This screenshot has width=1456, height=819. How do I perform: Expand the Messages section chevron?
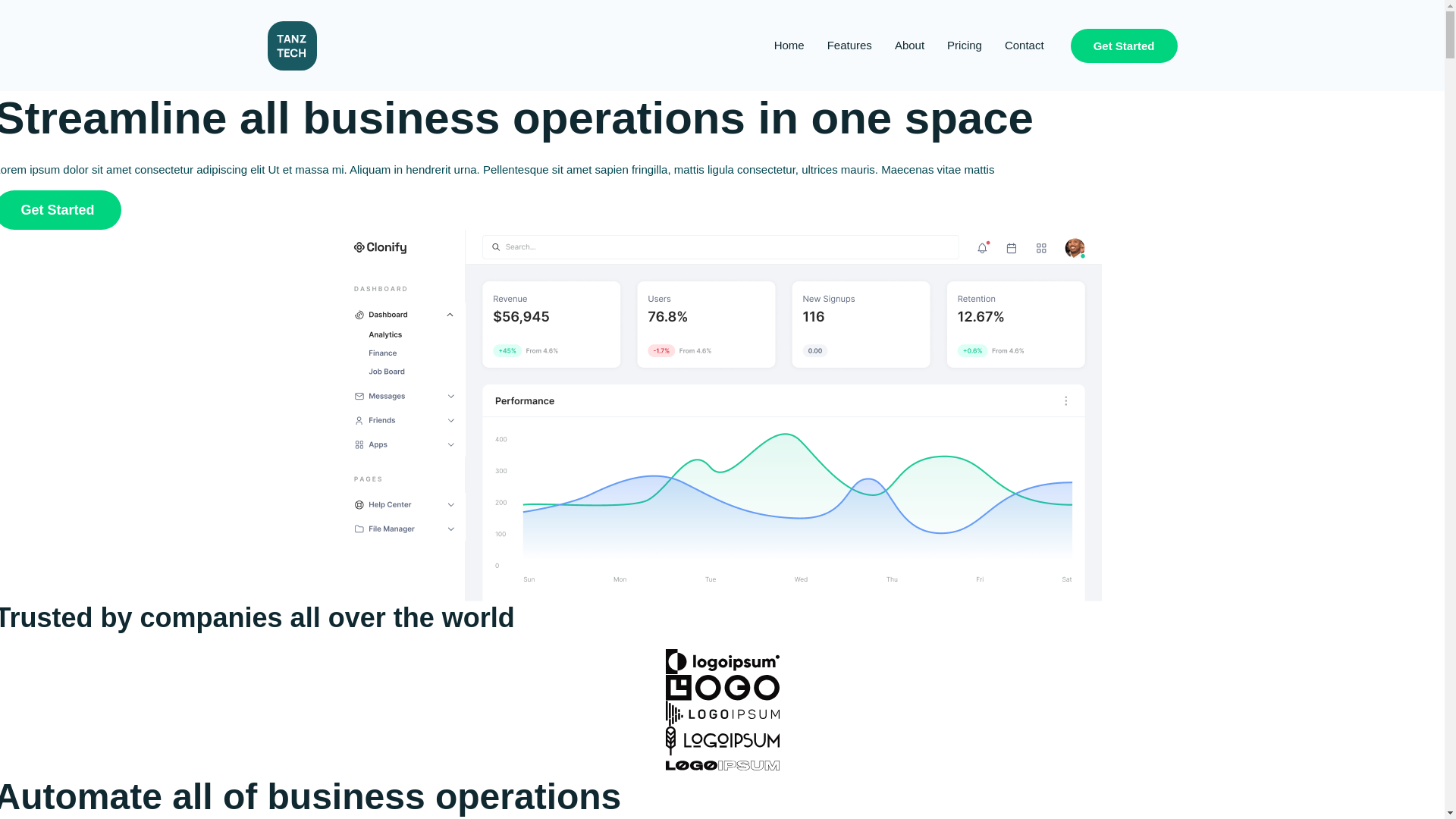pyautogui.click(x=450, y=397)
